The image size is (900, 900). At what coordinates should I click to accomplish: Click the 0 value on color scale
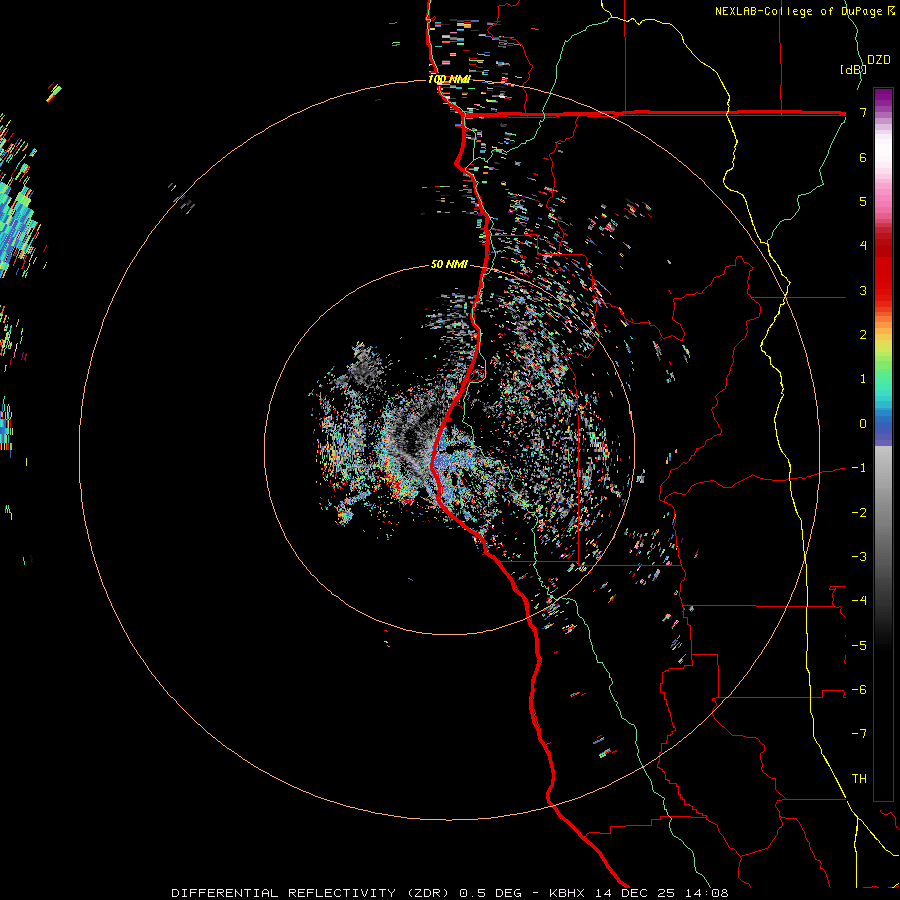[x=863, y=424]
